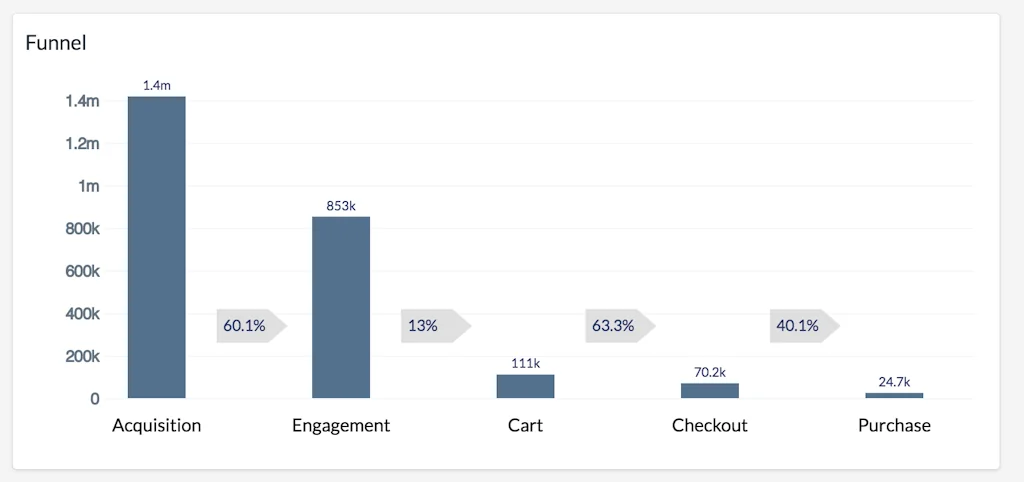Click the Acquisition axis label
The width and height of the screenshot is (1024, 482).
pyautogui.click(x=157, y=425)
